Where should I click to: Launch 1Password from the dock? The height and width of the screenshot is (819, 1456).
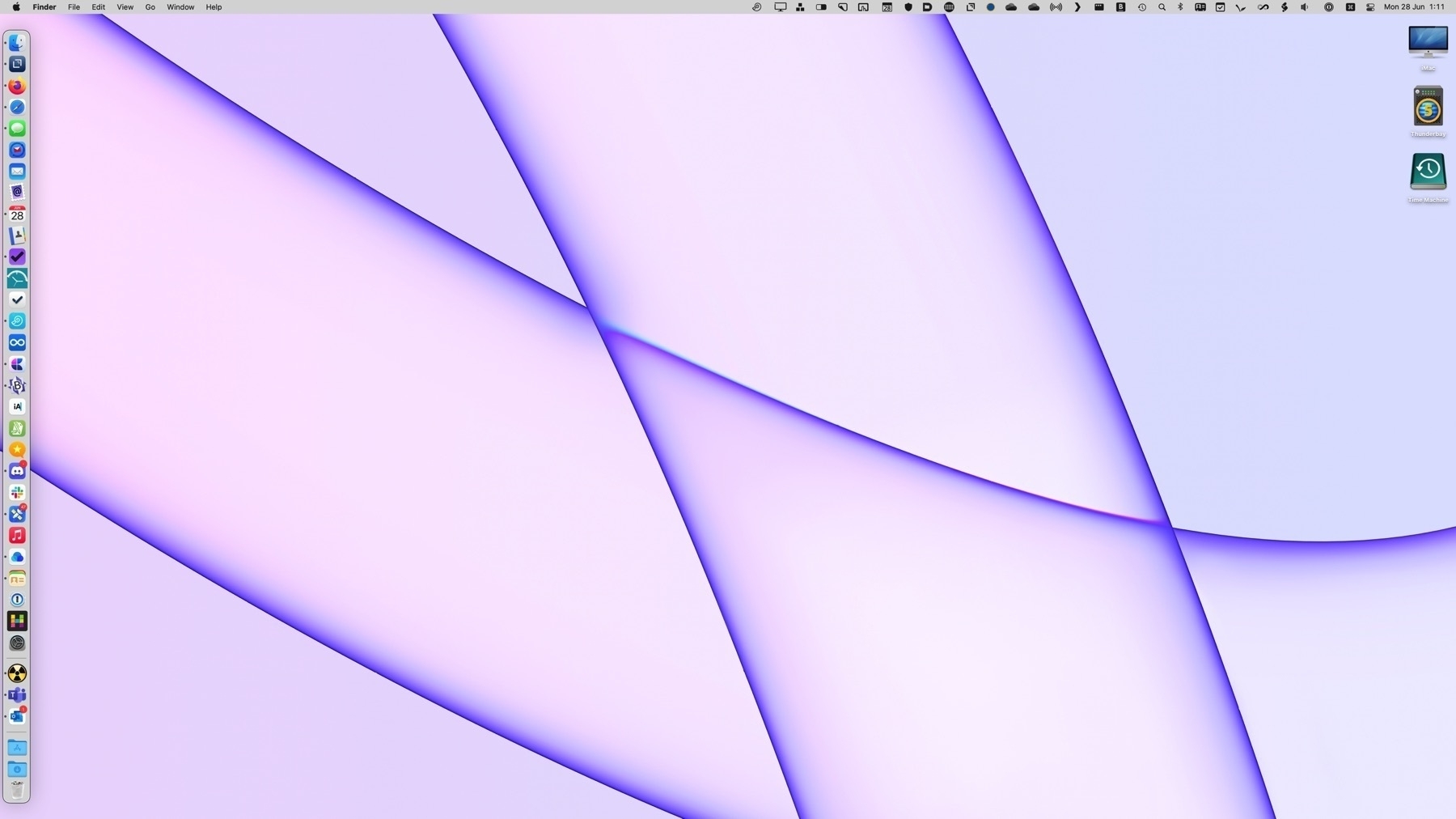tap(17, 600)
